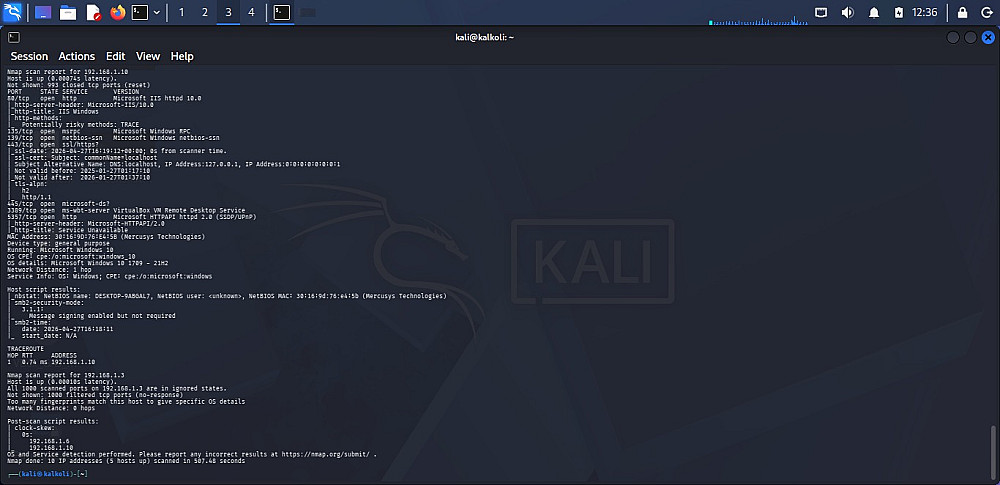The width and height of the screenshot is (1000, 485).
Task: Launch Firefox from the top panel
Action: 118,12
